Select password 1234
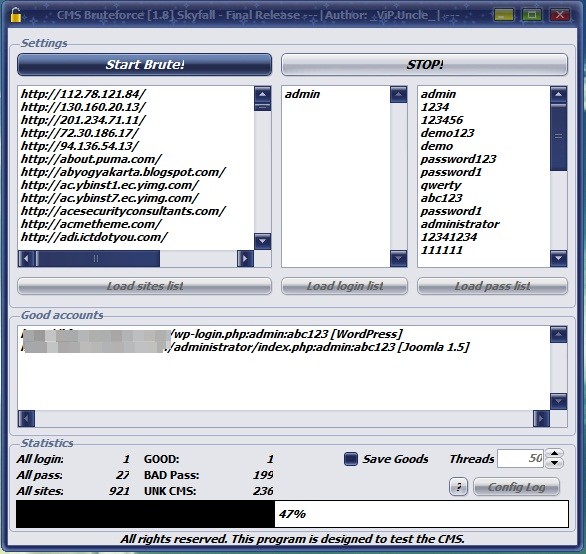 [435, 107]
